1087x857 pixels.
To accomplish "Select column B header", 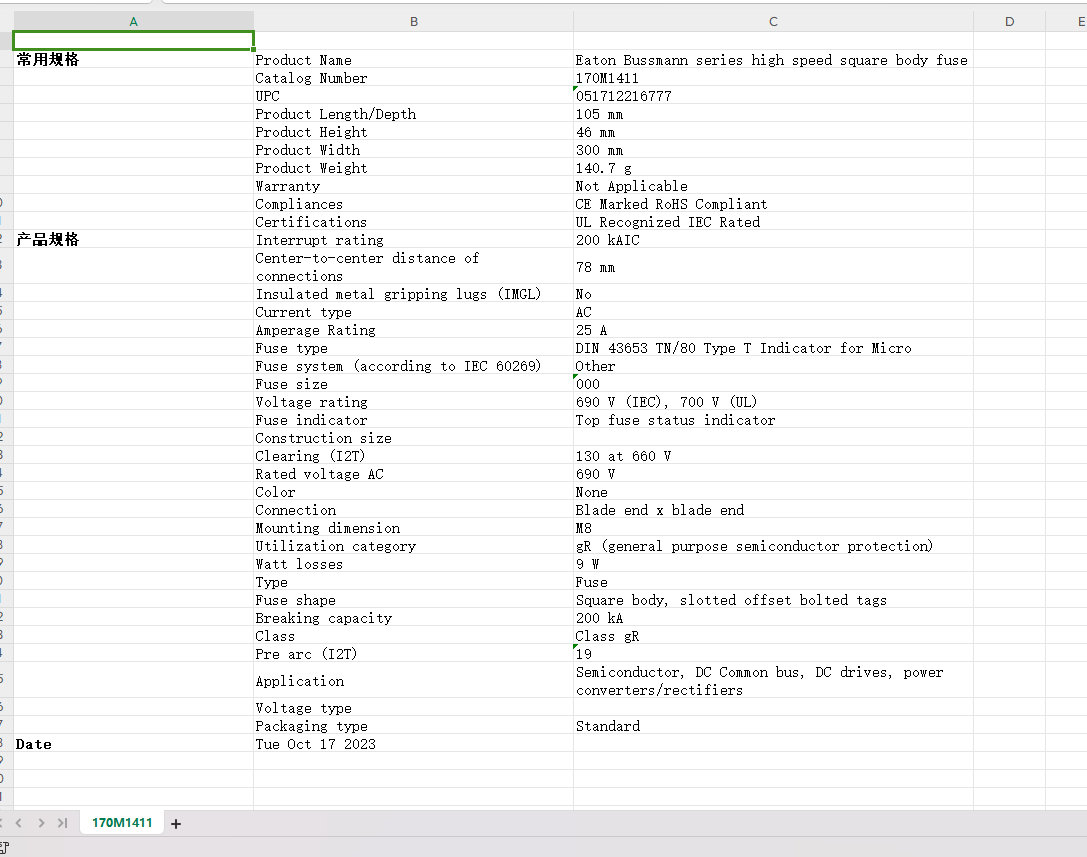I will tap(414, 21).
